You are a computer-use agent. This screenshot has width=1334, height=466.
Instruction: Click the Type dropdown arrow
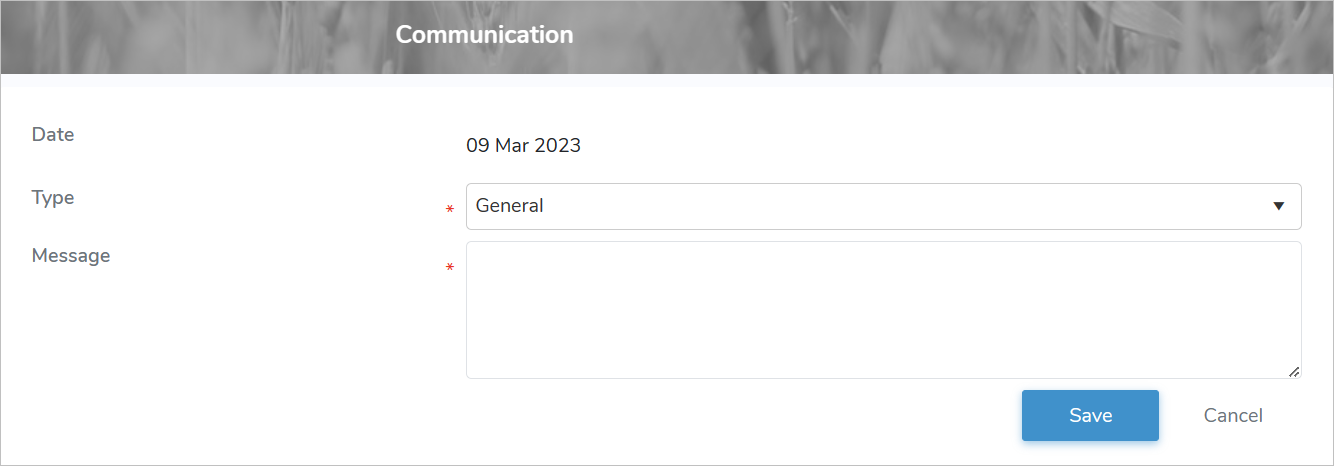(x=1278, y=206)
